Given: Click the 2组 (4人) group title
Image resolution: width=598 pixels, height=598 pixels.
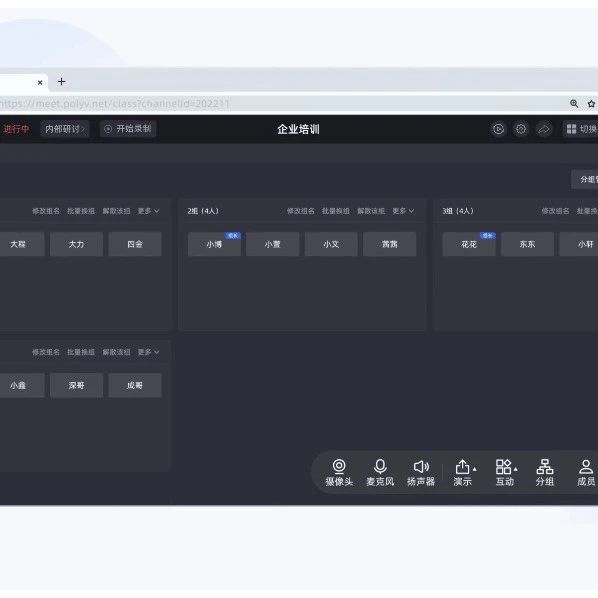Looking at the screenshot, I should [203, 211].
